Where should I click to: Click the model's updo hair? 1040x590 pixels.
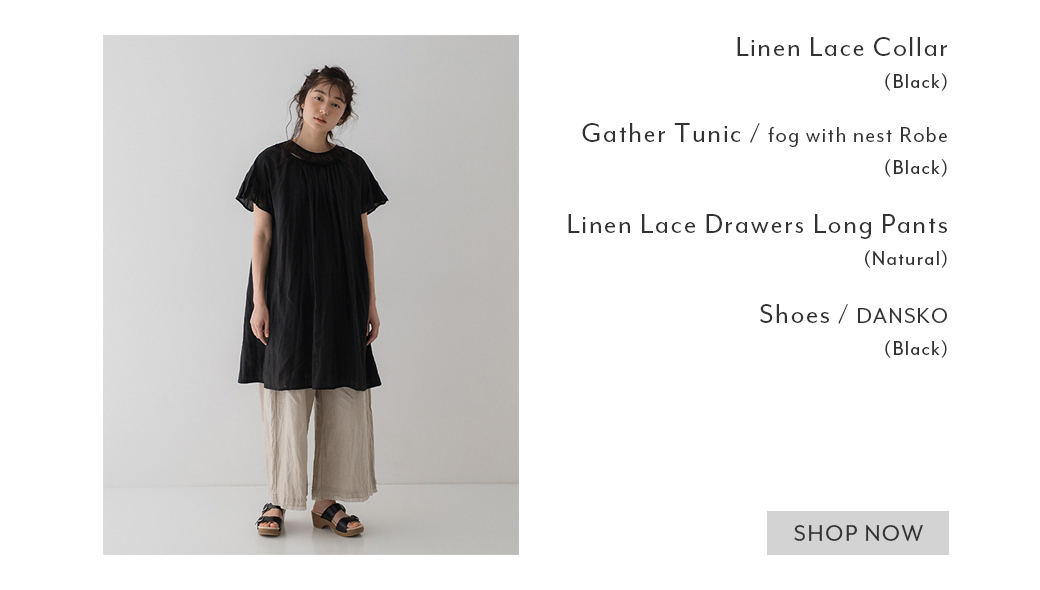pyautogui.click(x=325, y=80)
